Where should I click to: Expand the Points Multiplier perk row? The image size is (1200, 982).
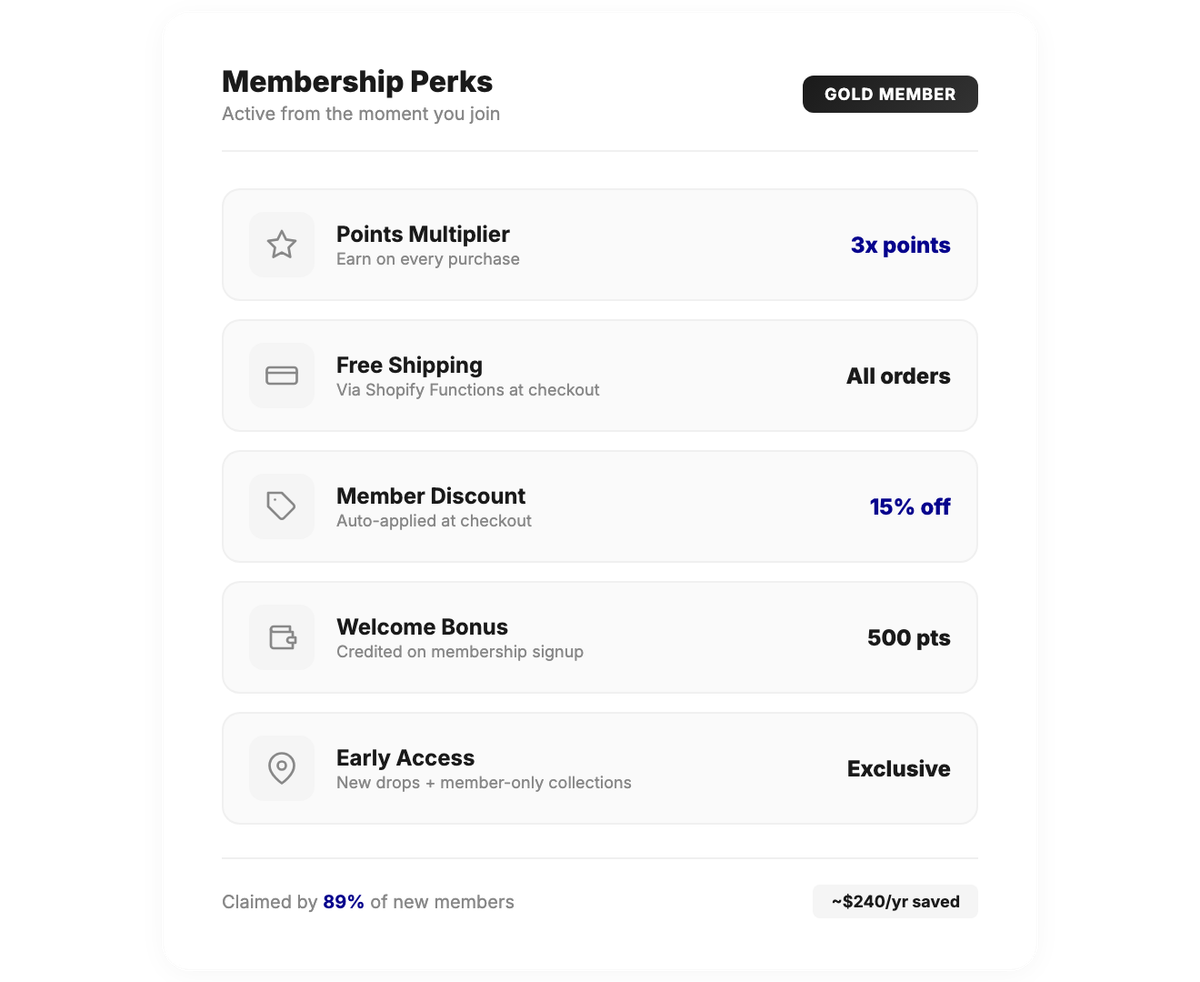click(x=600, y=244)
